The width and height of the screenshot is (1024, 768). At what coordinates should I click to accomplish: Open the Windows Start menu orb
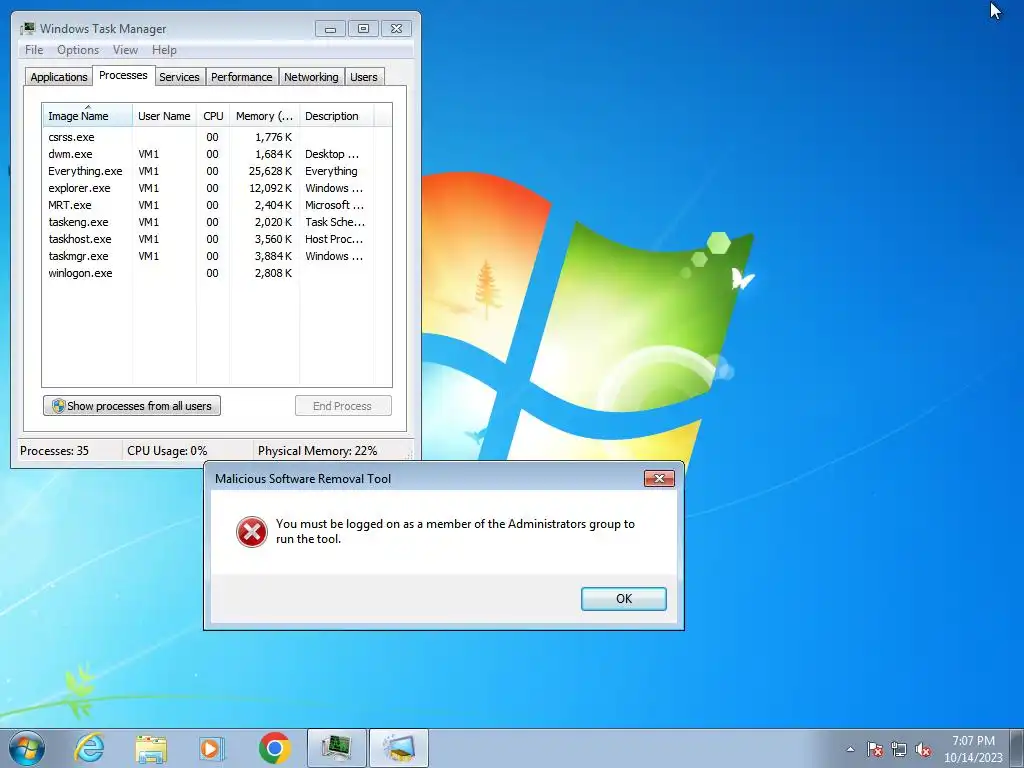pyautogui.click(x=27, y=748)
